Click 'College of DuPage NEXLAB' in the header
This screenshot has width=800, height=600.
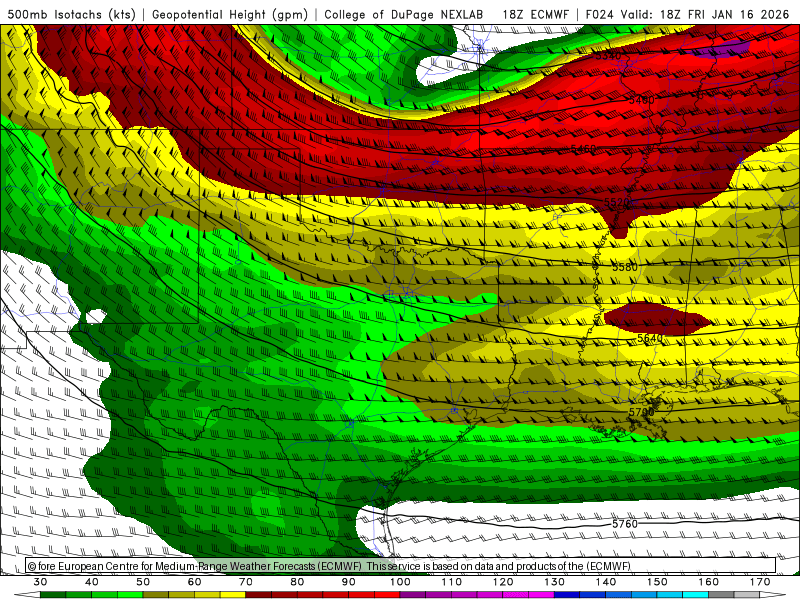click(x=404, y=14)
